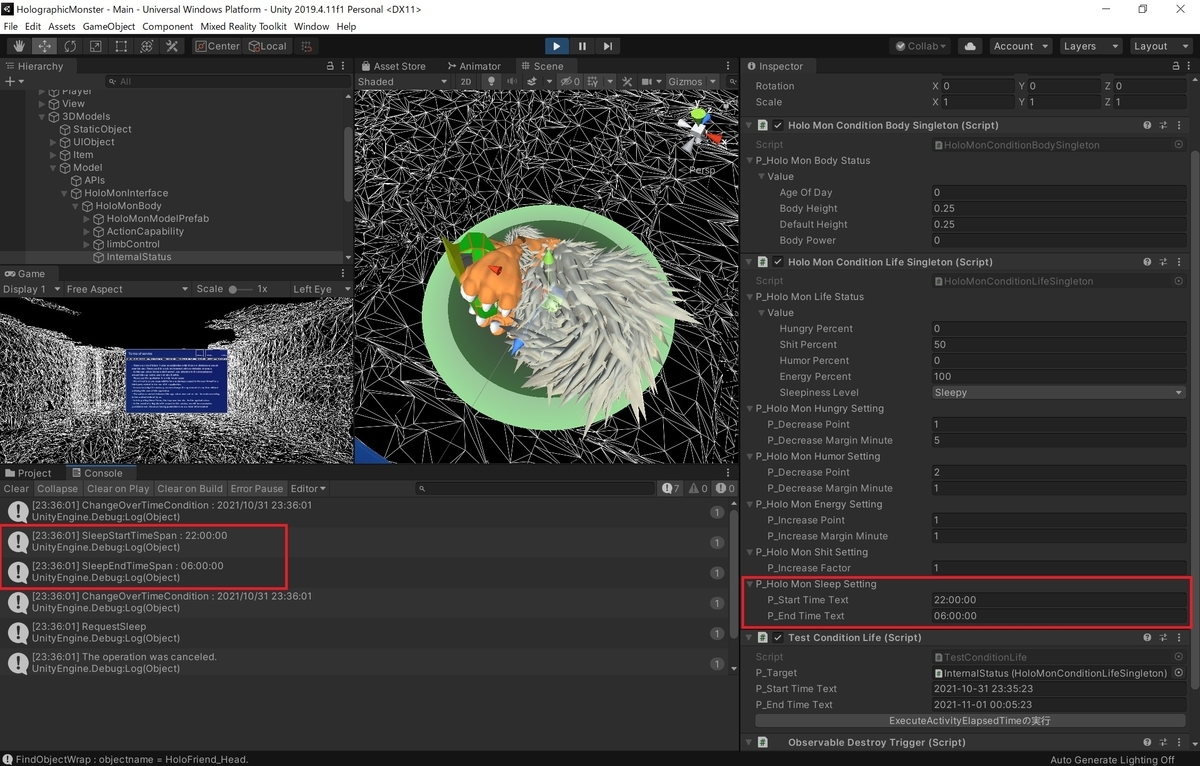Adjust the Game view Scale slider

tap(241, 289)
